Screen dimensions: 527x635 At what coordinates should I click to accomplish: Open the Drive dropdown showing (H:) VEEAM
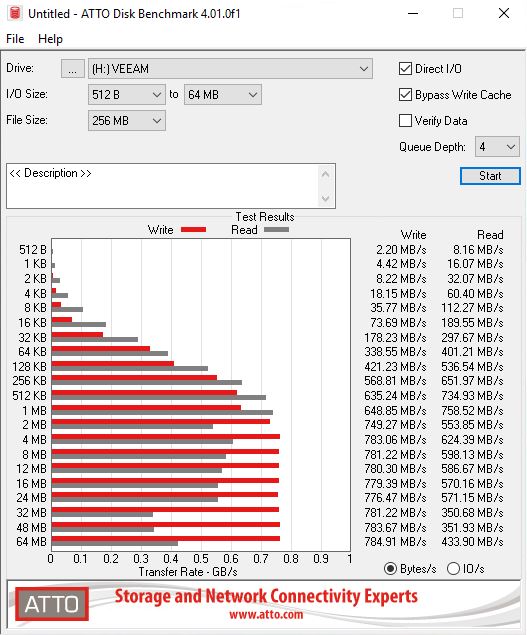click(230, 68)
